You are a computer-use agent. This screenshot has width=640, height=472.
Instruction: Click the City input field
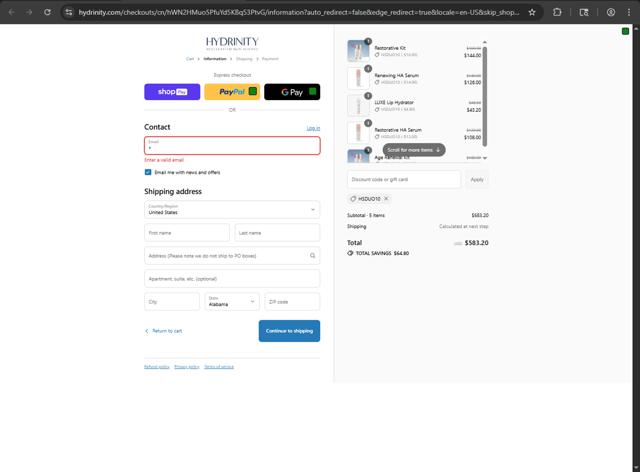tap(172, 302)
